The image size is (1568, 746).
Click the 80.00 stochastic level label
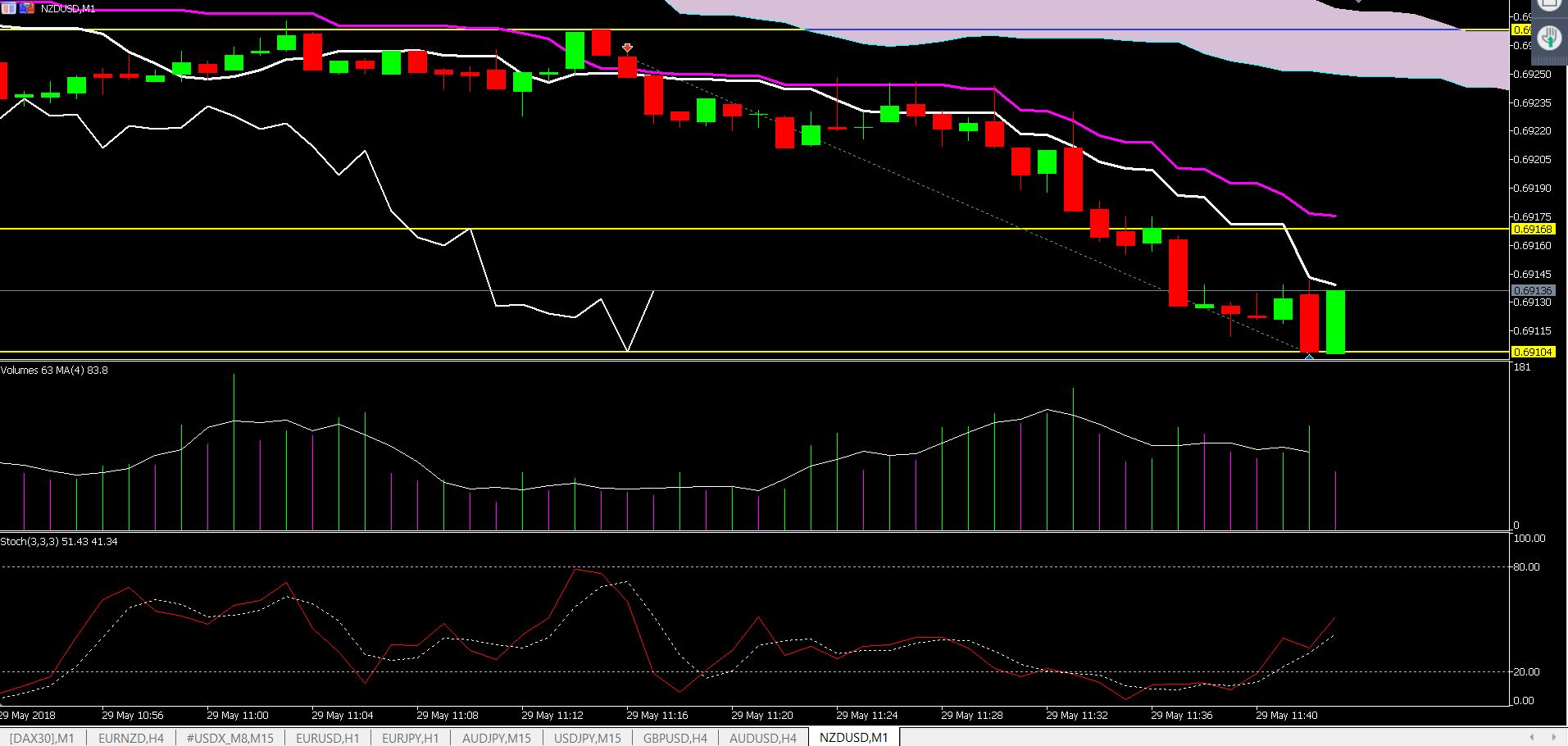tap(1526, 567)
